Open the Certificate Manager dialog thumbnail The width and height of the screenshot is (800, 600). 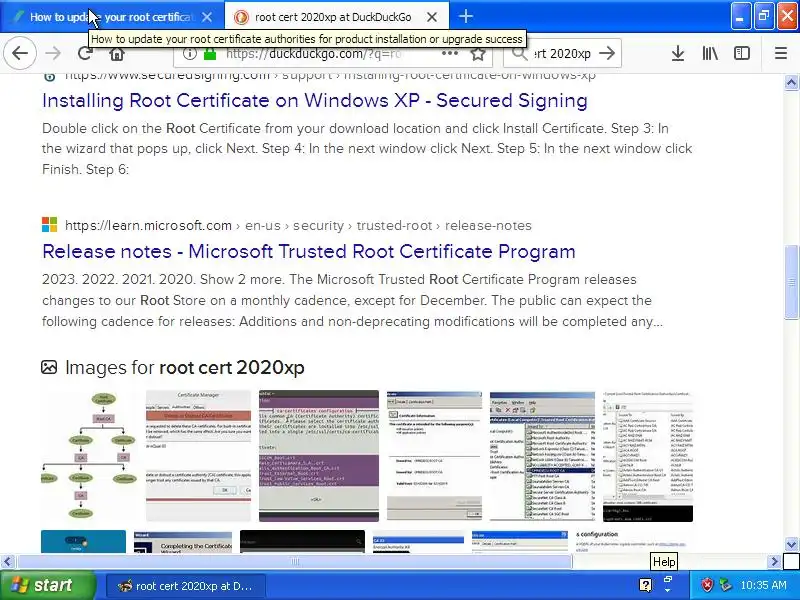pos(198,456)
